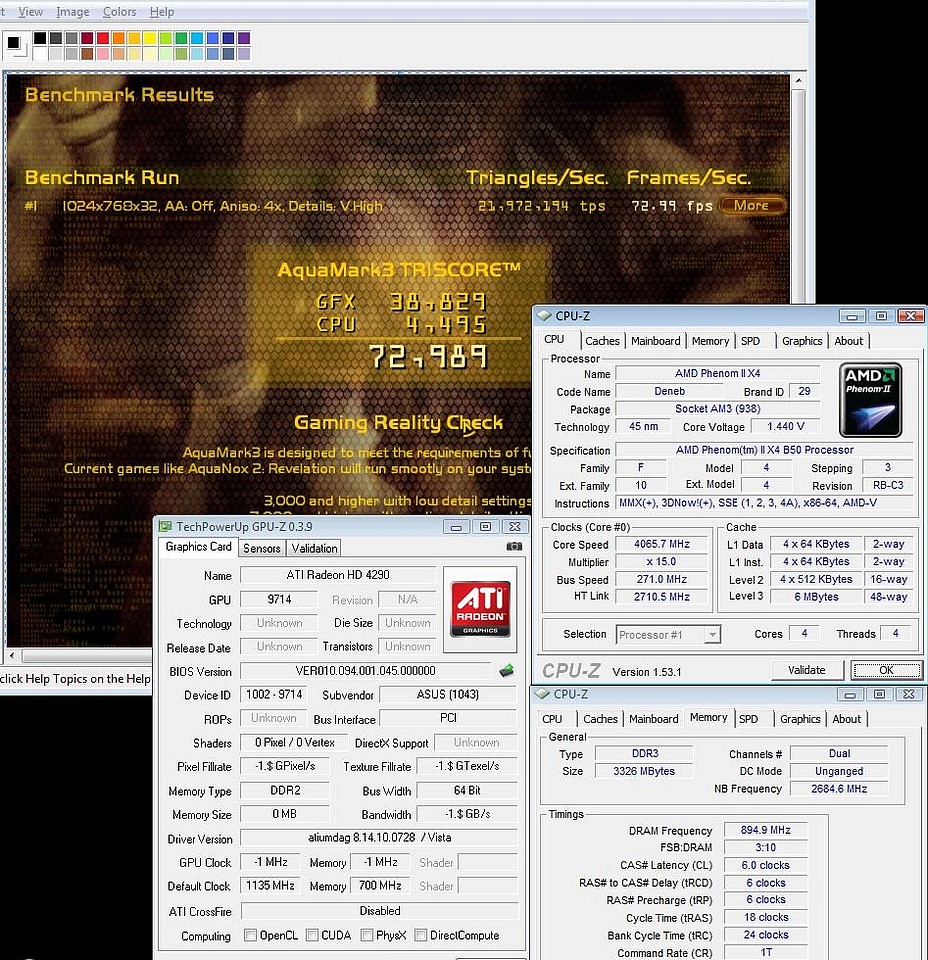
Task: Click the foreground/background color indicator in Paint
Action: point(14,43)
